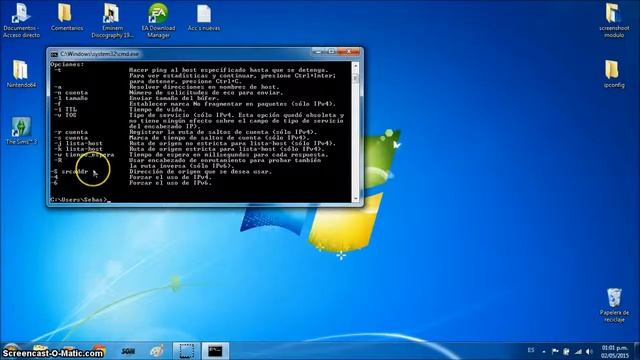Show hidden tray icons arrow
The width and height of the screenshot is (640, 360).
(x=544, y=351)
